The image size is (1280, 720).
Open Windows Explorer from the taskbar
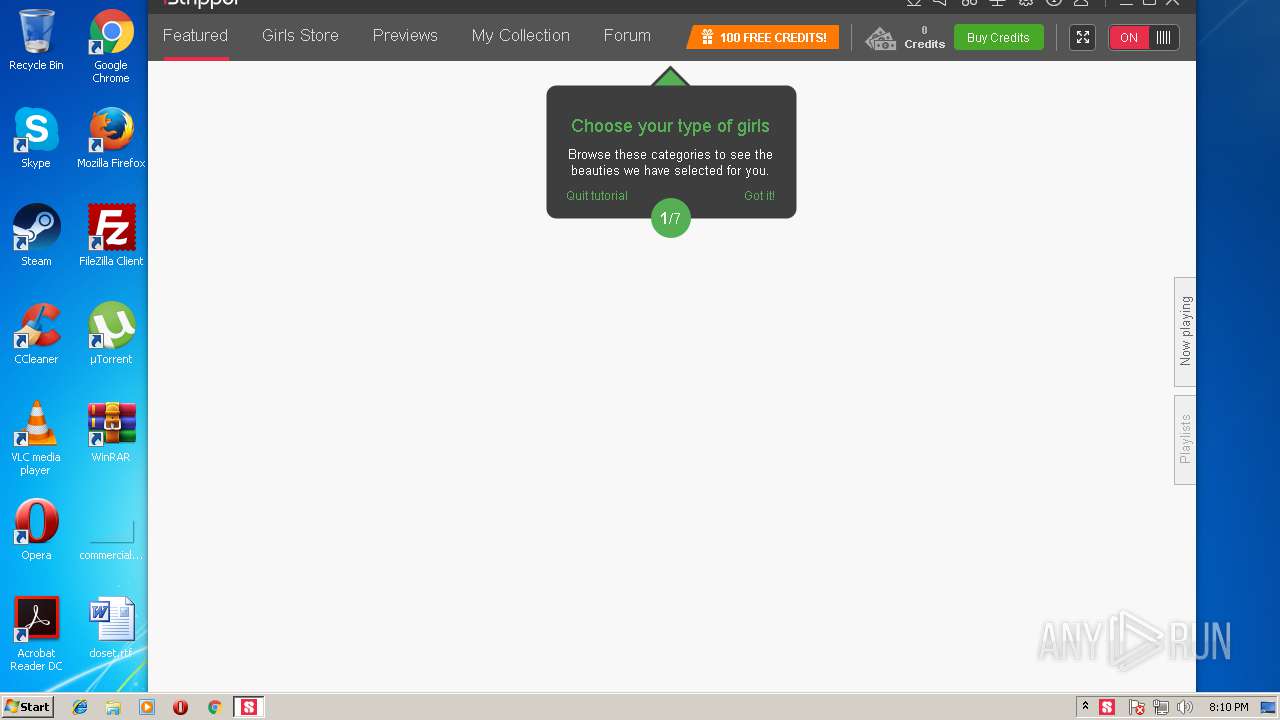113,707
